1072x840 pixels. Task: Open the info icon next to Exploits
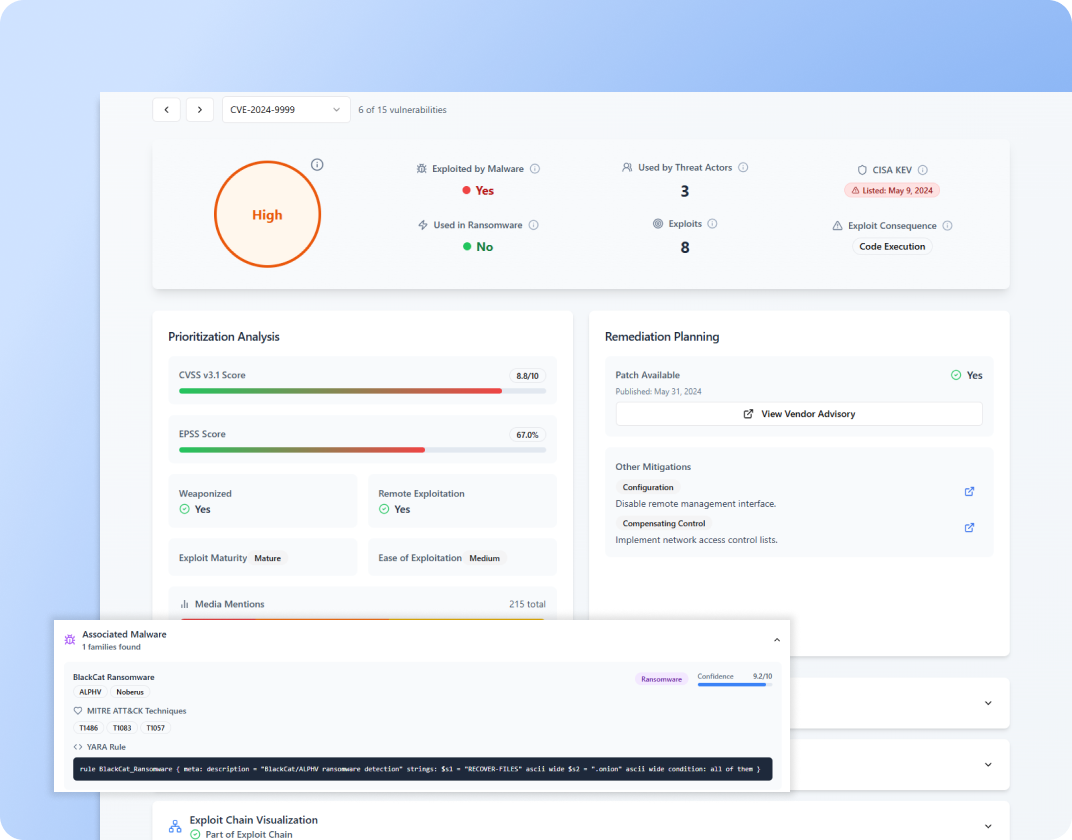712,223
